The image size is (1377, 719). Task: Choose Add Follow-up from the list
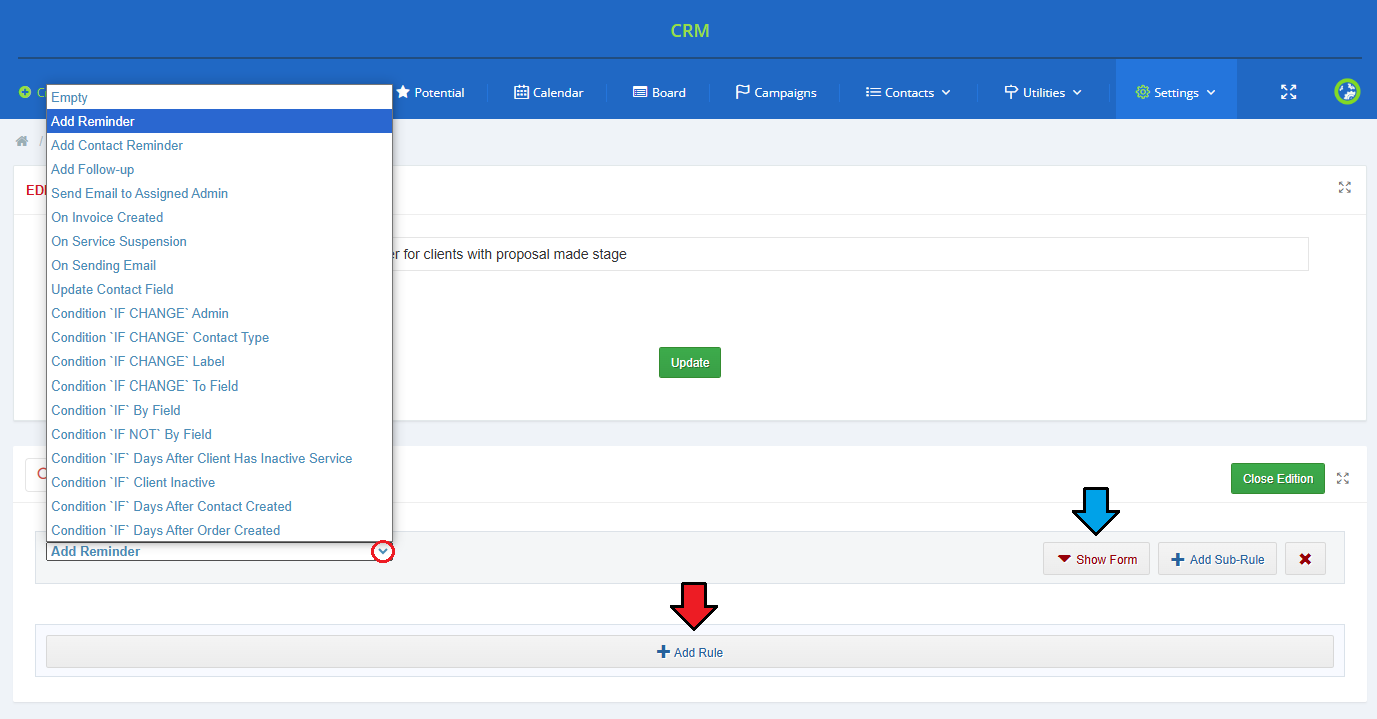coord(219,169)
